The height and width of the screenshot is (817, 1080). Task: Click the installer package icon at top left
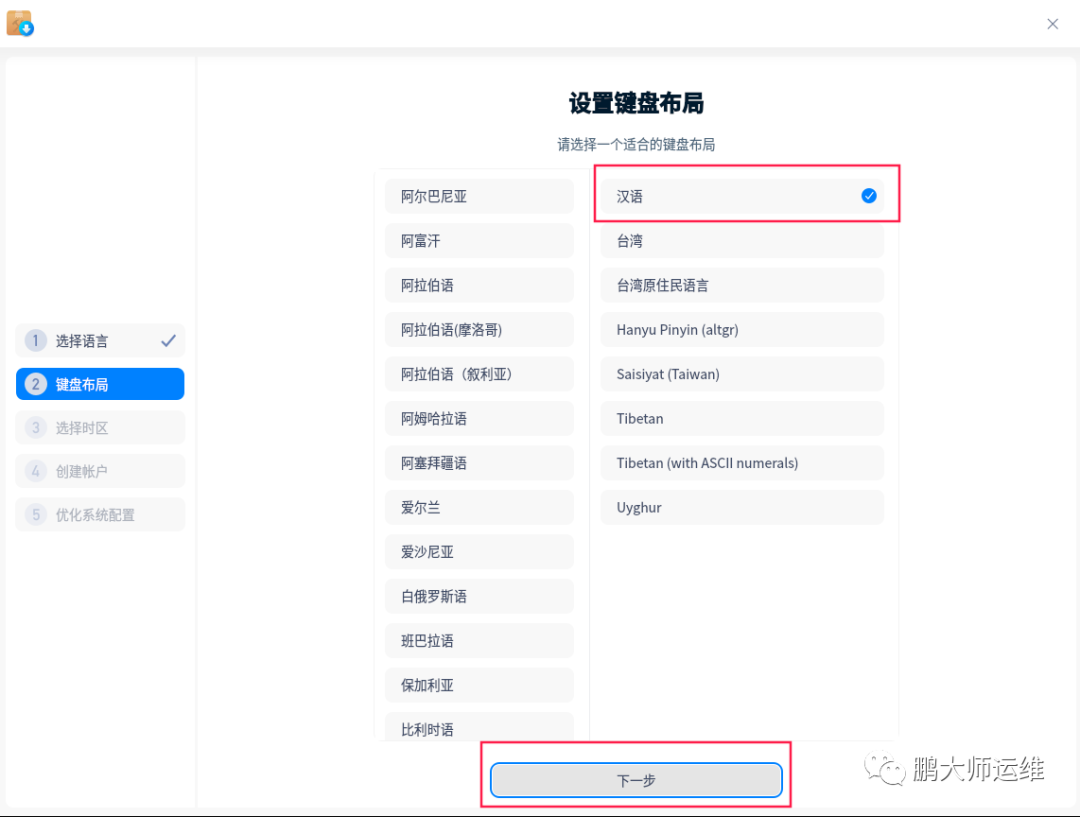(x=19, y=23)
